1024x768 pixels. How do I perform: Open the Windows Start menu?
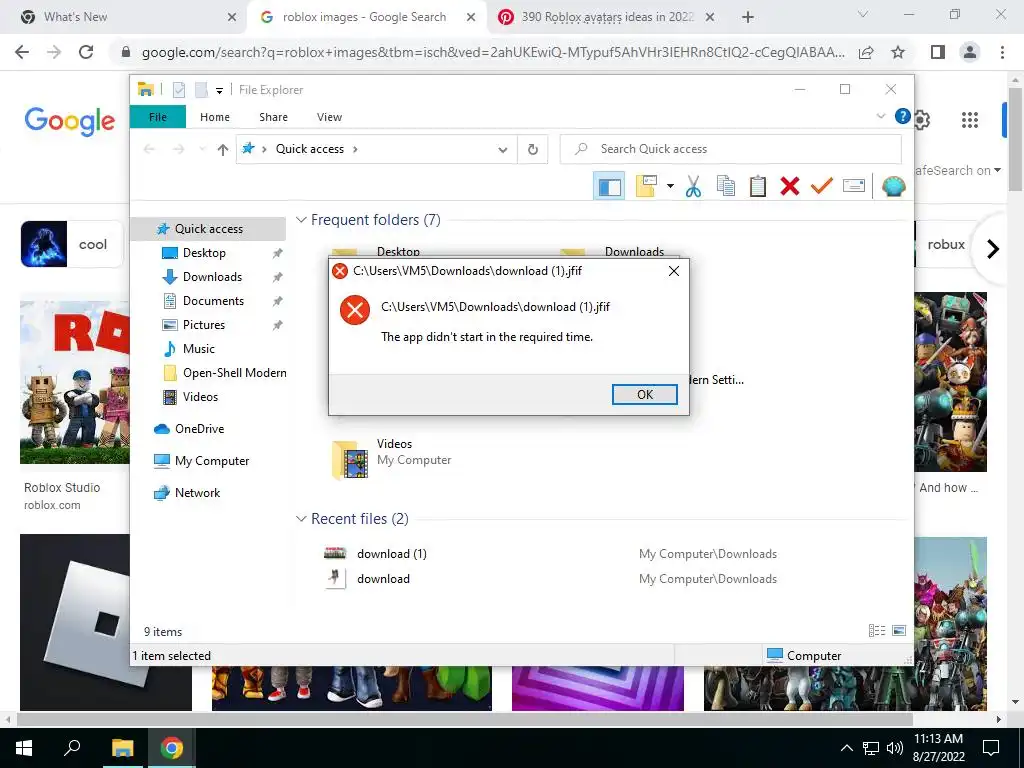24,748
